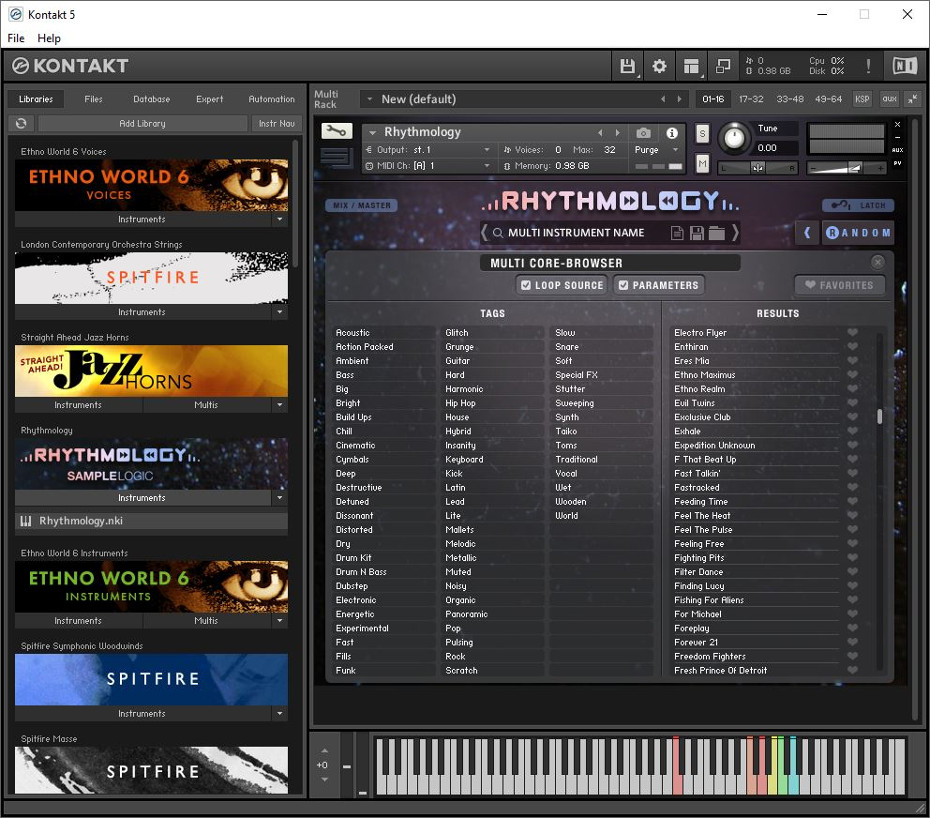Favorite the Electro Flyer result heart
This screenshot has height=818, width=930.
pyautogui.click(x=852, y=332)
